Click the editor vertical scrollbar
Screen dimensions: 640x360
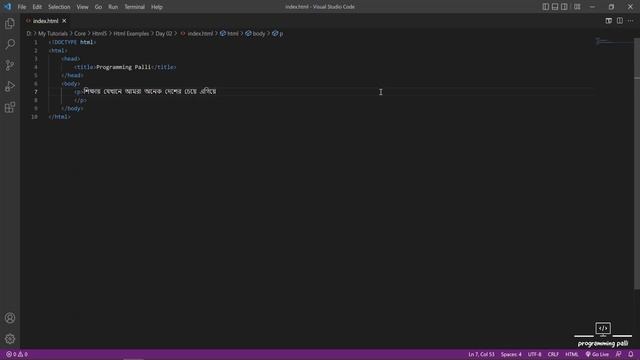637,163
